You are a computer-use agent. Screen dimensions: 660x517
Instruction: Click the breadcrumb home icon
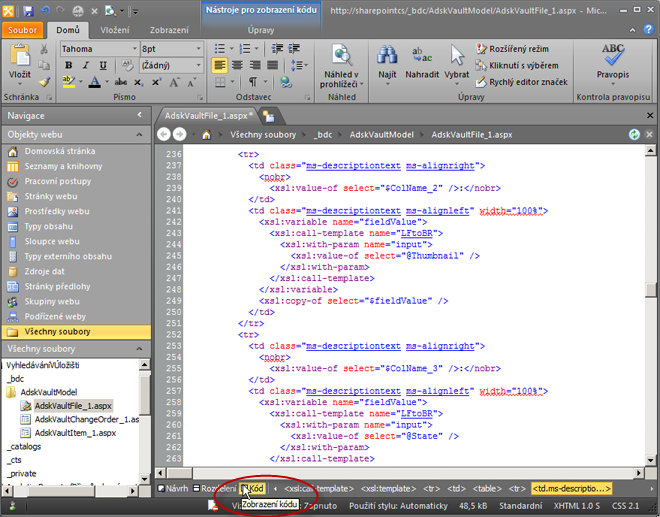206,135
